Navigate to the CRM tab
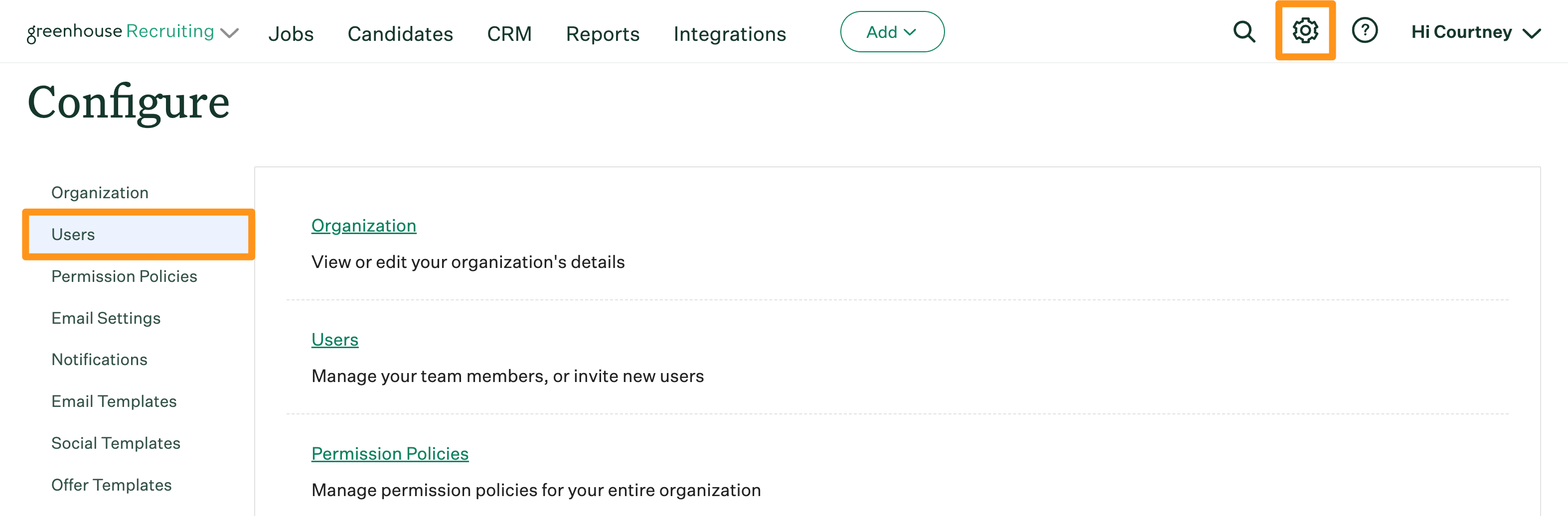This screenshot has height=516, width=1568. 510,34
